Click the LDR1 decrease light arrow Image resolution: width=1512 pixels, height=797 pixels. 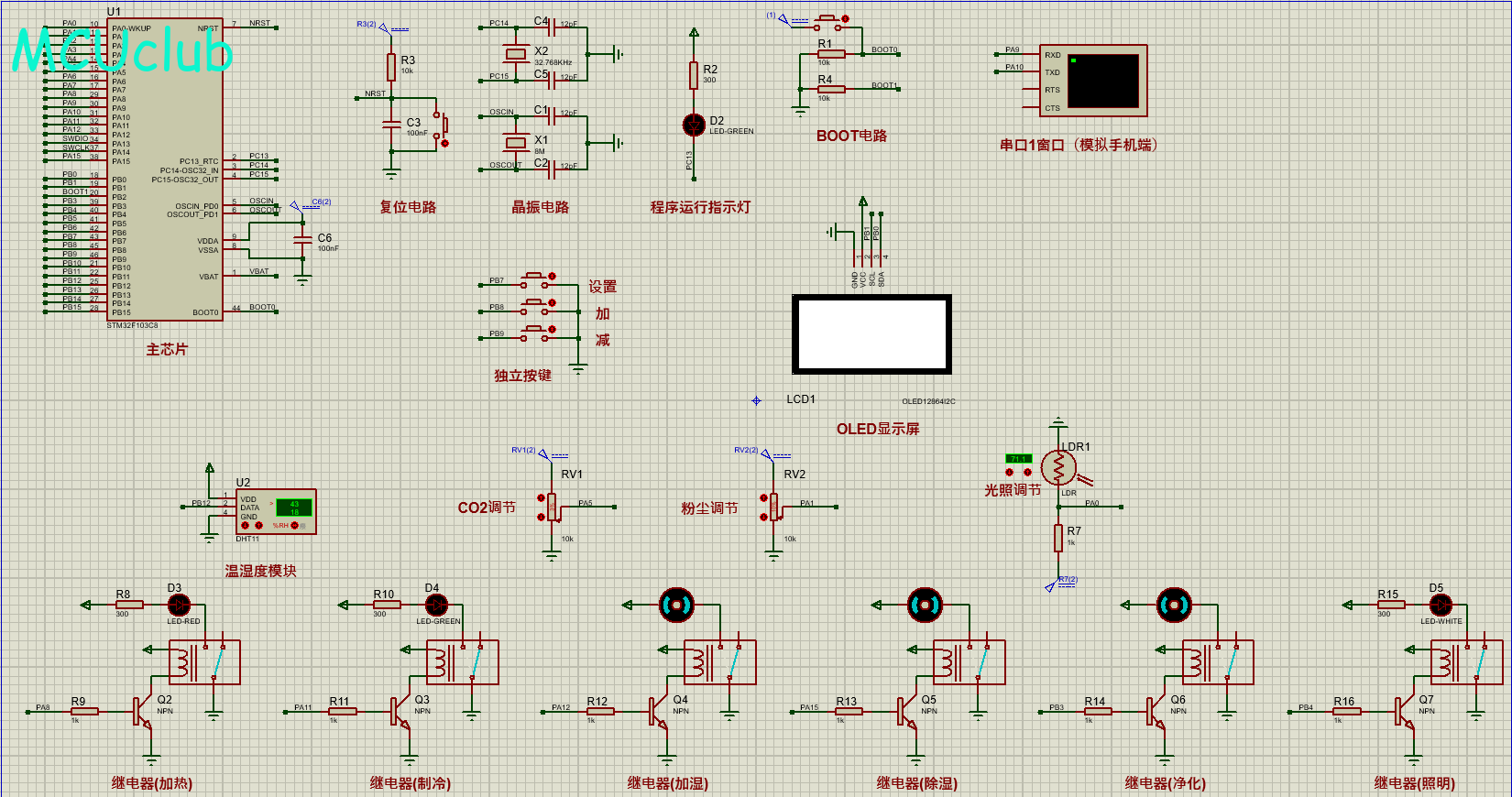click(1010, 472)
